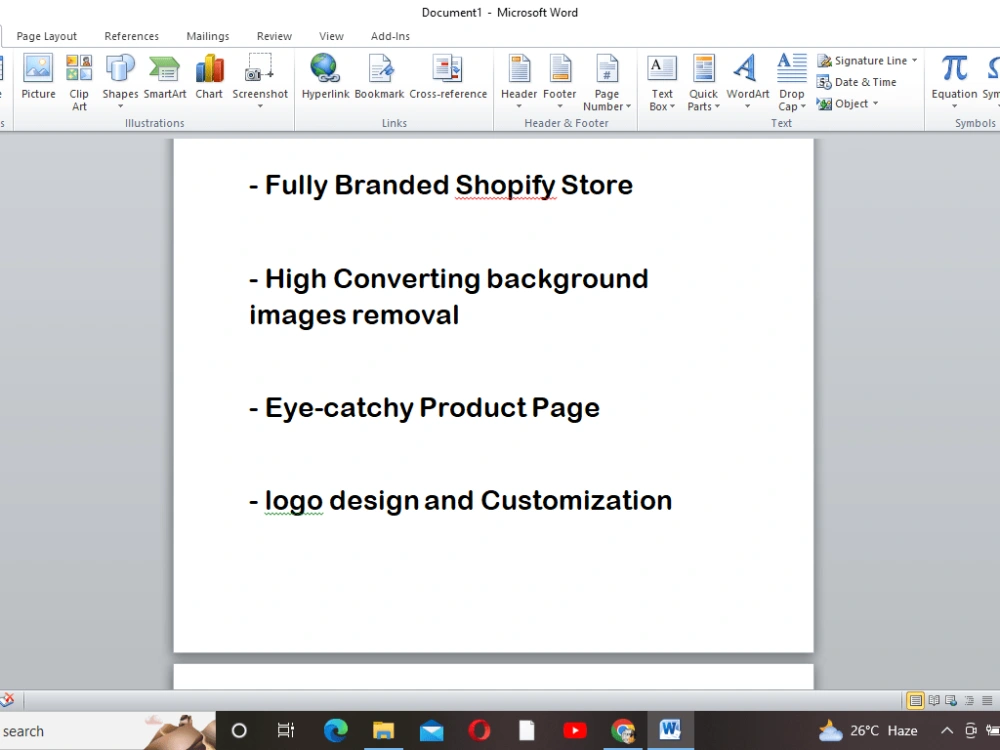Expand the Signature Line dropdown arrow
This screenshot has width=1000, height=750.
click(915, 61)
